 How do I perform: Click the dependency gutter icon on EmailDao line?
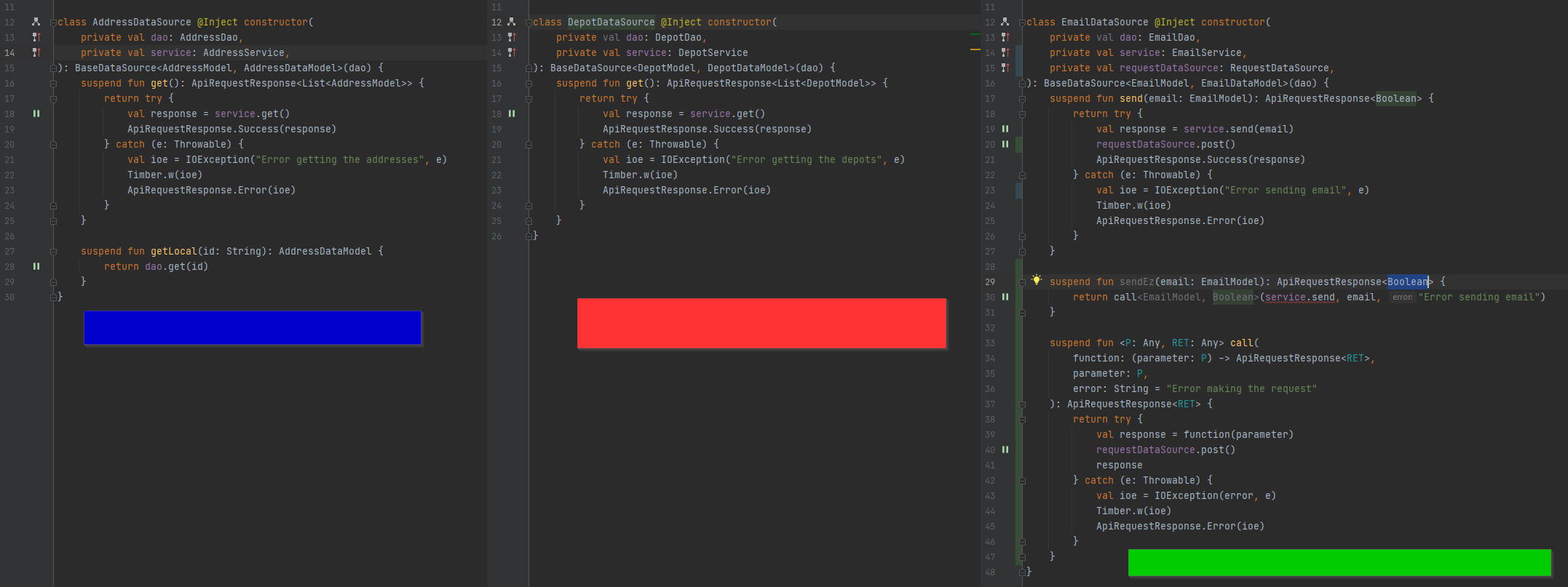(x=1005, y=37)
